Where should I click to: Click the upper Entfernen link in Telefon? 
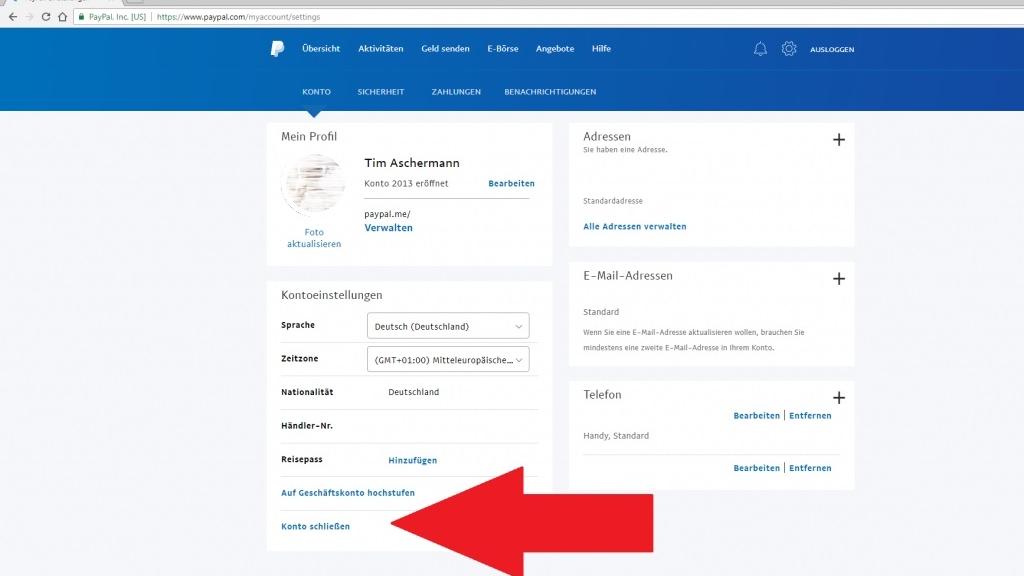(x=810, y=415)
